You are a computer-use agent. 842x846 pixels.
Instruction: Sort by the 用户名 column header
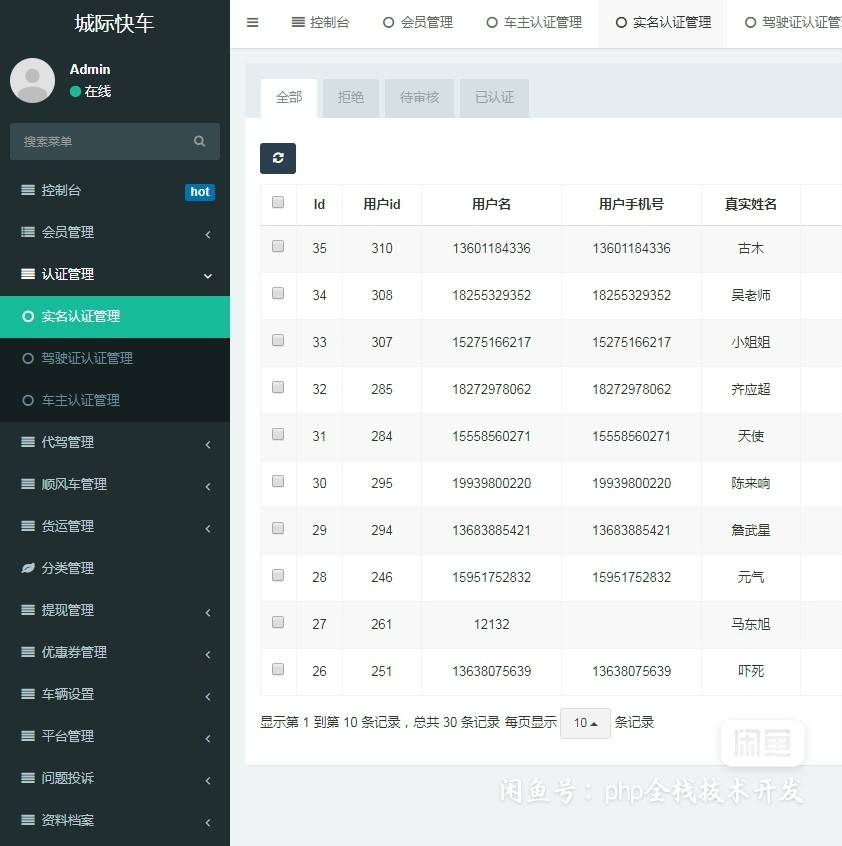491,204
